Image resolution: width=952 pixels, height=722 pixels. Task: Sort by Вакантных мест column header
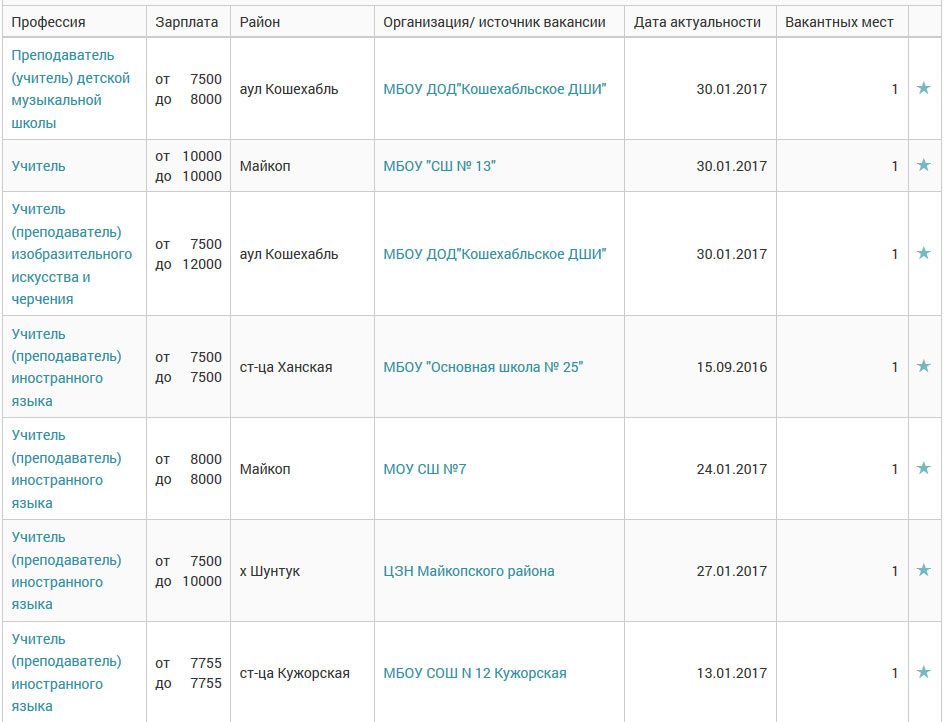coord(839,22)
